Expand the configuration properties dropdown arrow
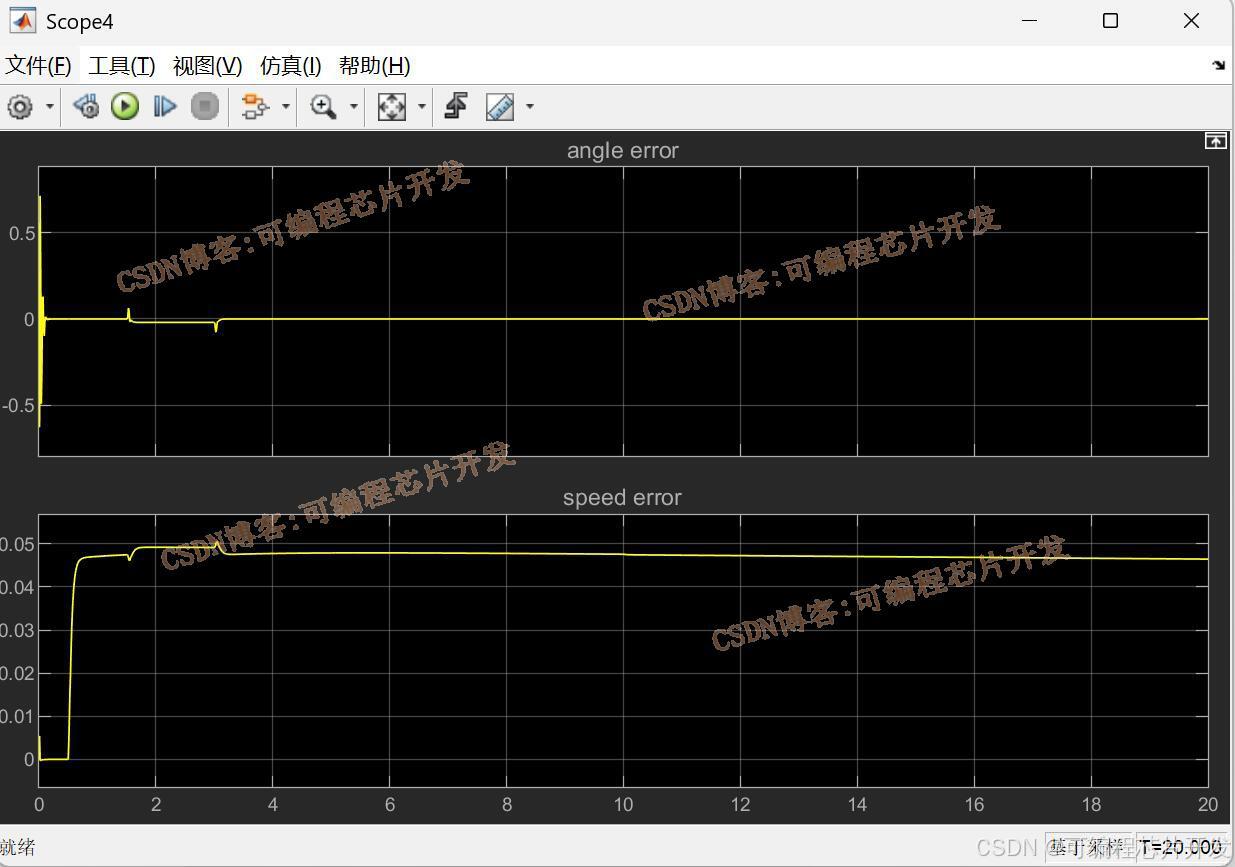Viewport: 1235px width, 867px height. pos(50,107)
